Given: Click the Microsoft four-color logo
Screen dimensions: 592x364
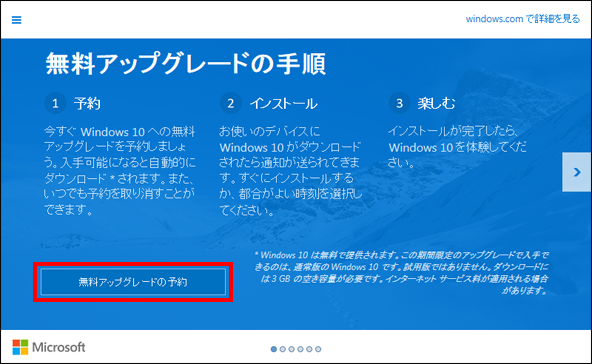Looking at the screenshot, I should tap(20, 347).
